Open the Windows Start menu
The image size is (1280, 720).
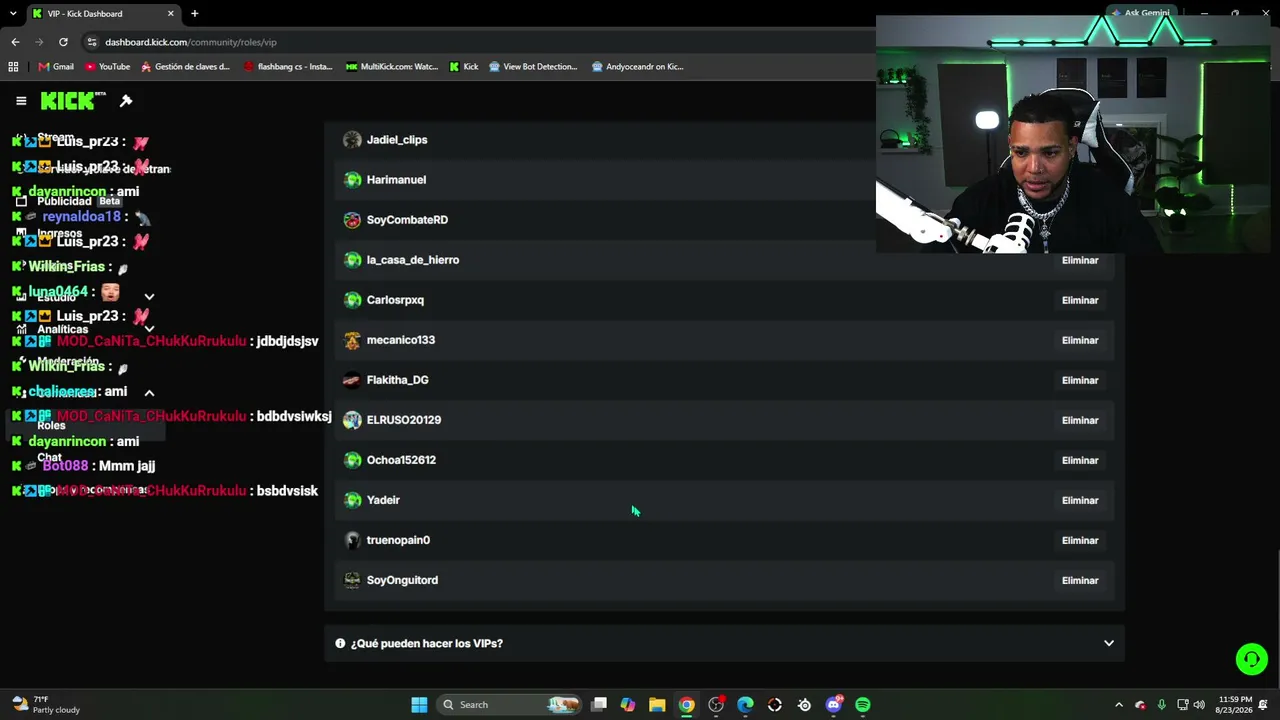tap(419, 705)
